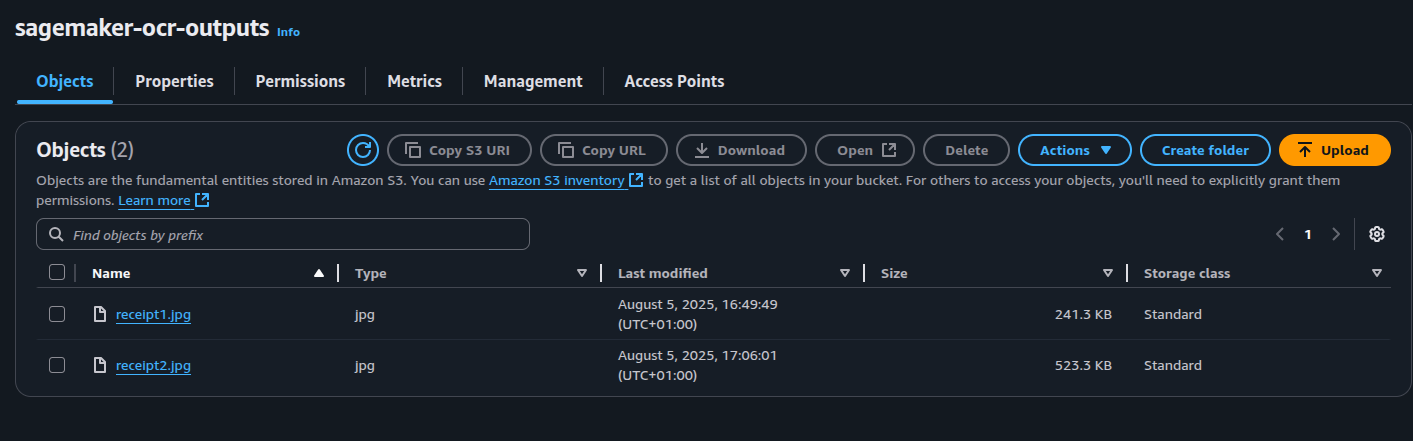Switch to the Properties tab
The width and height of the screenshot is (1413, 441).
click(x=174, y=82)
